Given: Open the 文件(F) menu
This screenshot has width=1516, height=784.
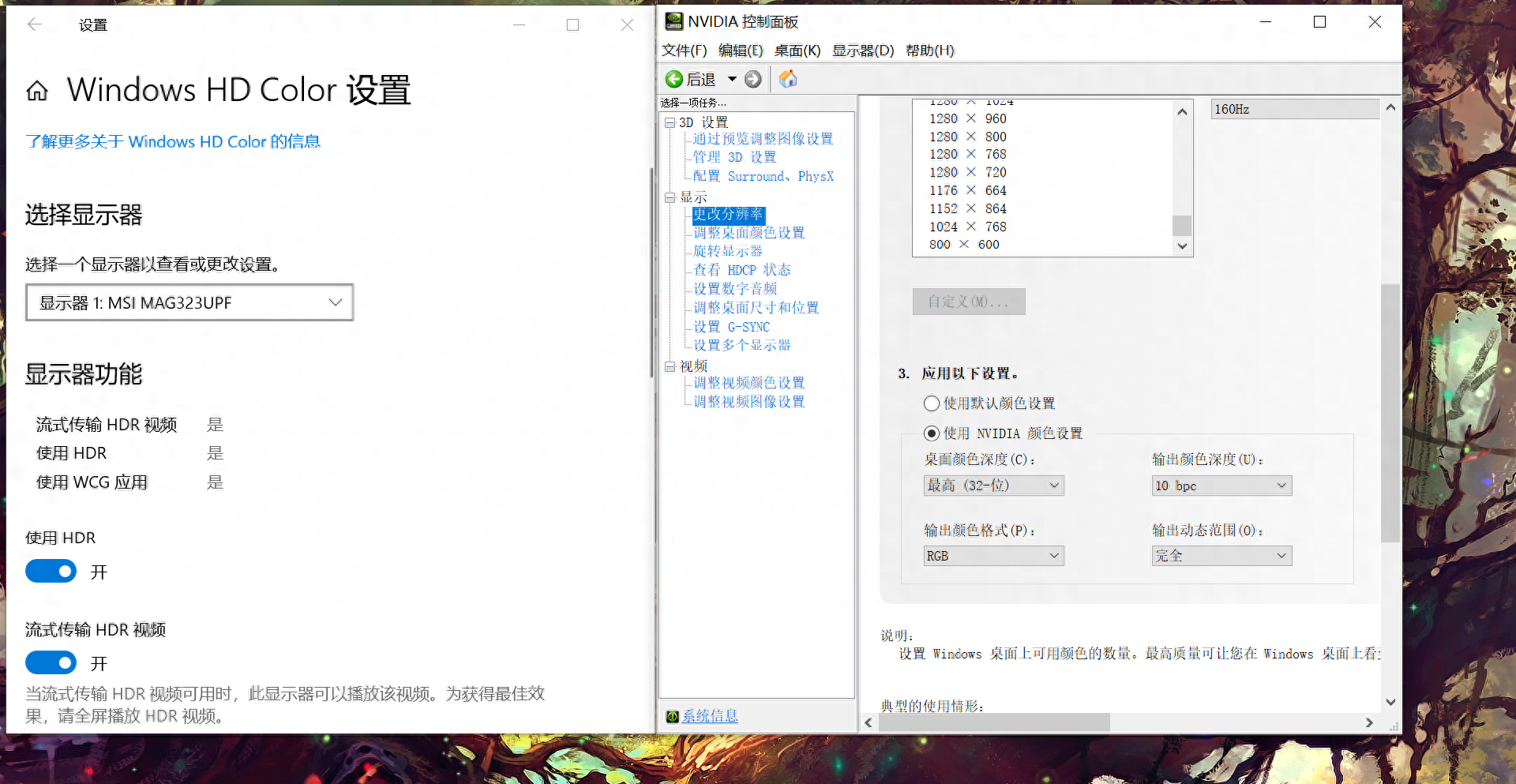Looking at the screenshot, I should point(684,51).
